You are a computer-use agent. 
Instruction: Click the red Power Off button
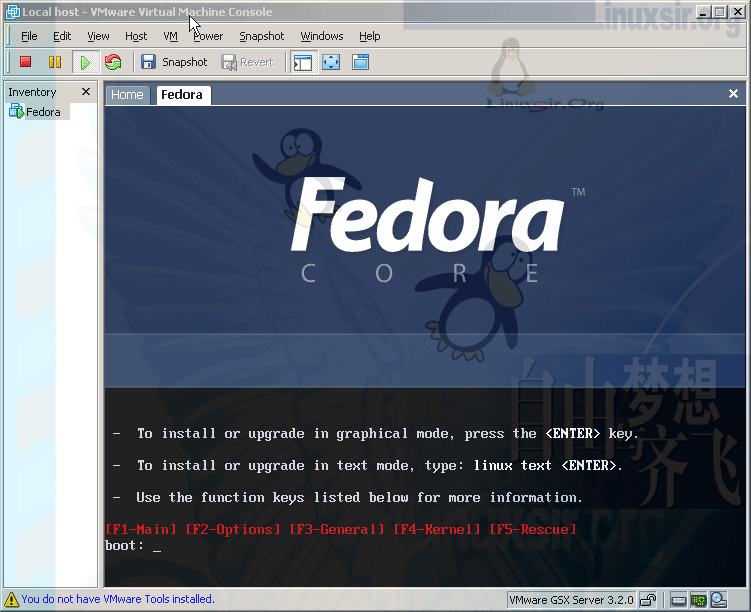point(25,62)
